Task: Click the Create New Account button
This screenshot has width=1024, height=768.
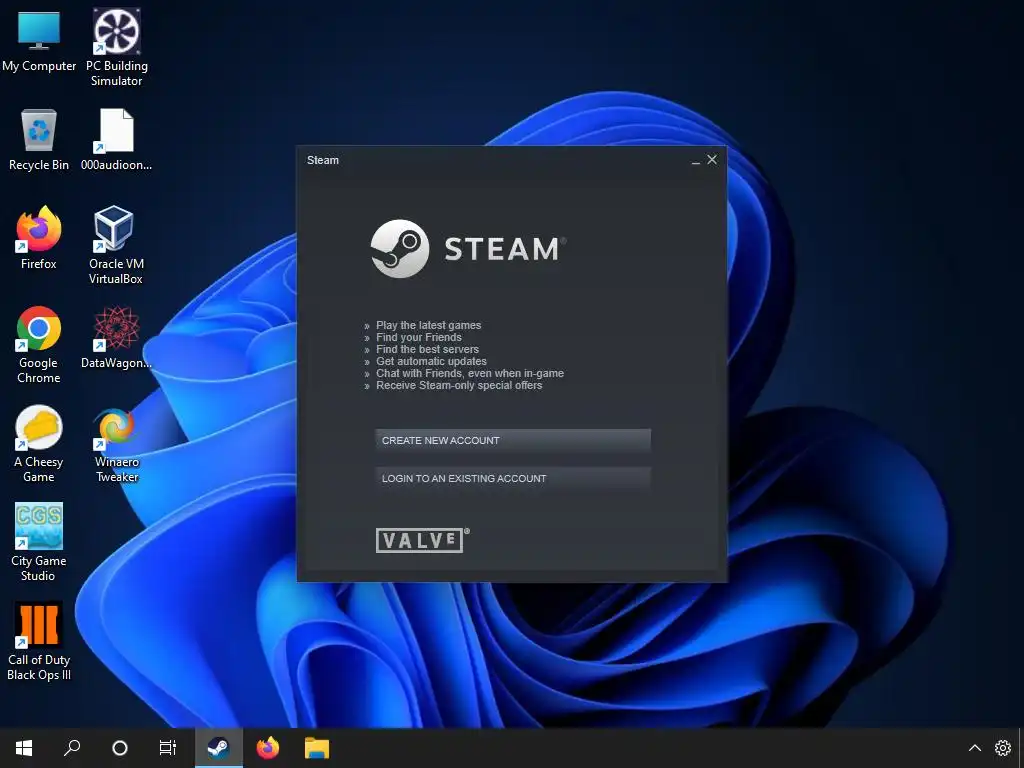Action: [513, 441]
